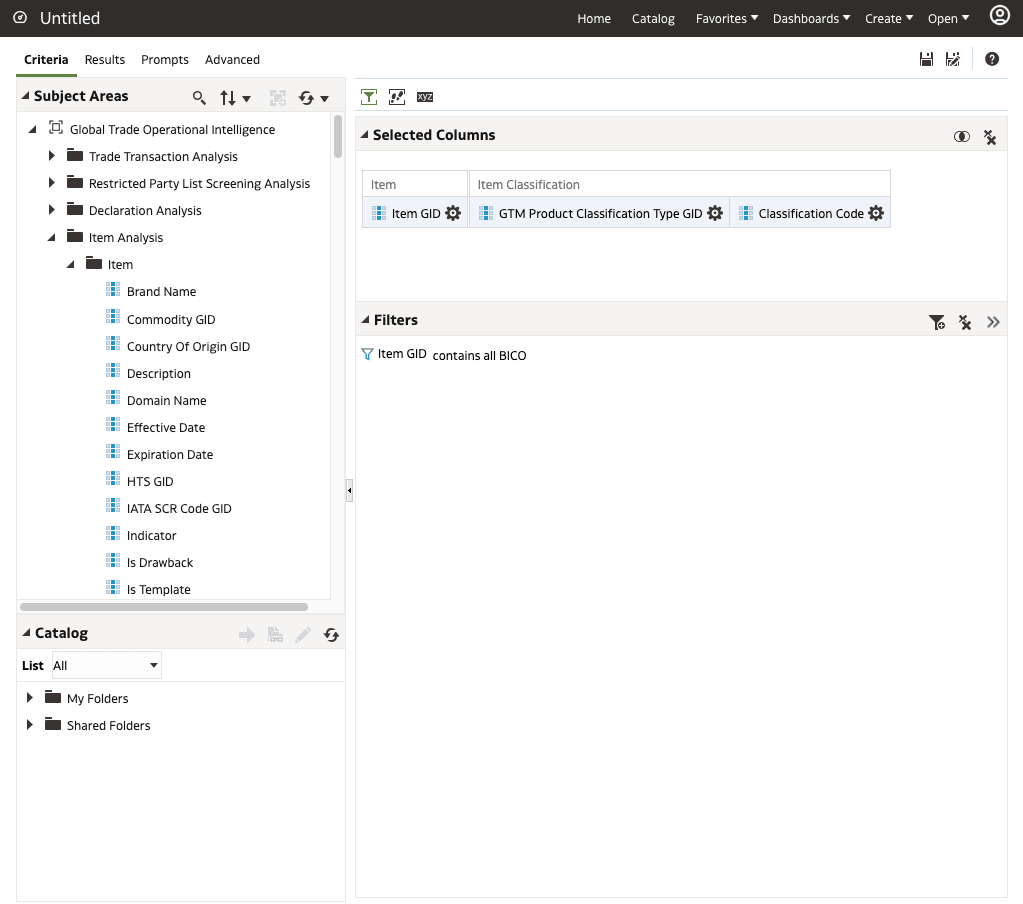Click the user profile icon
Viewport: 1023px width, 904px height.
1000,15
